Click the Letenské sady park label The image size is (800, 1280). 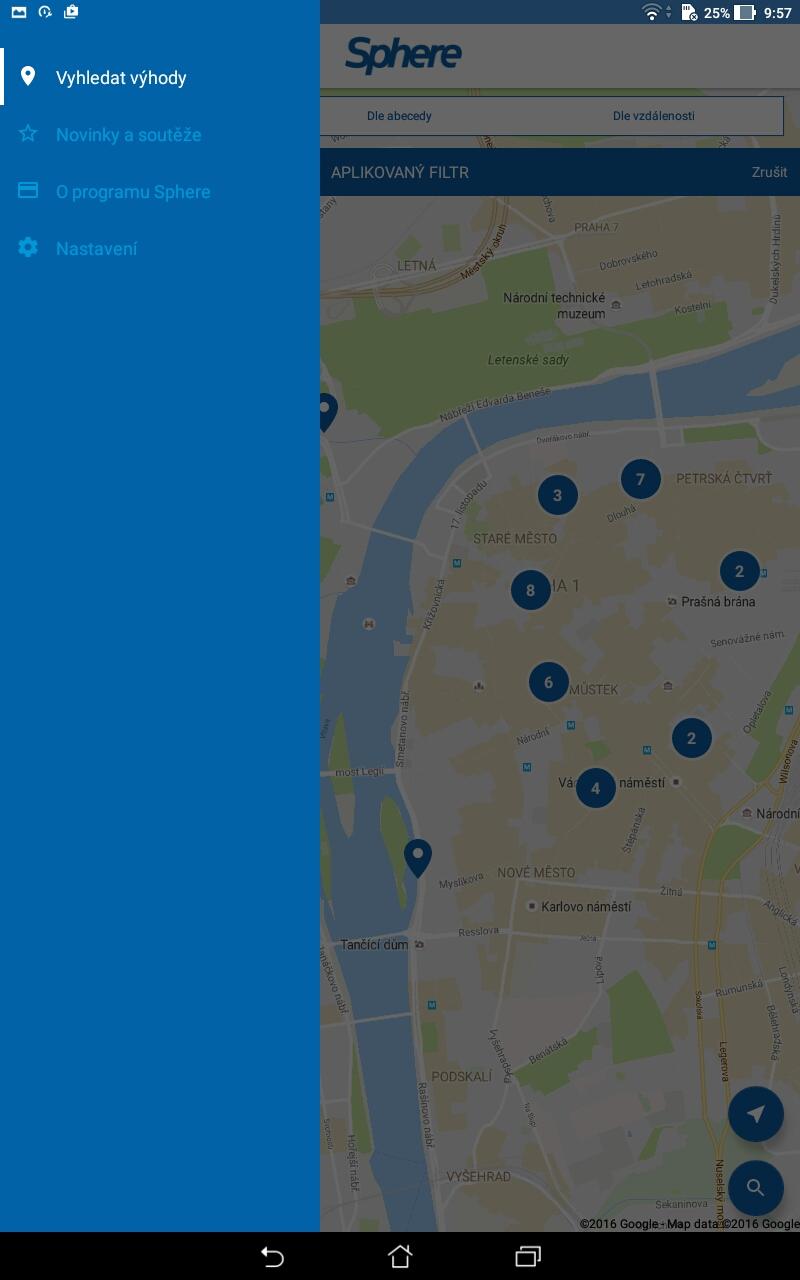point(528,360)
